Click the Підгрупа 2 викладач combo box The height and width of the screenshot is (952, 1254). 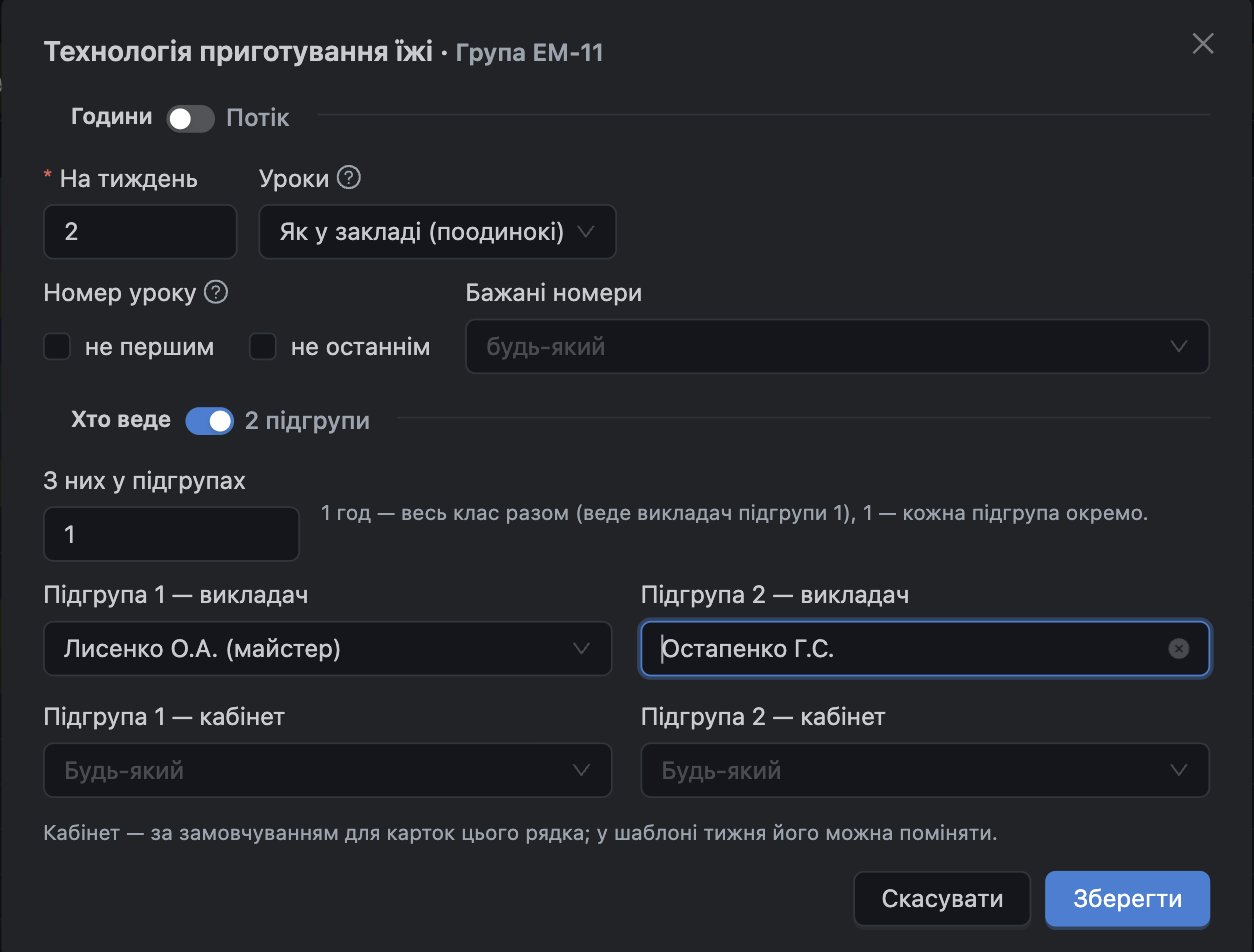tap(925, 649)
